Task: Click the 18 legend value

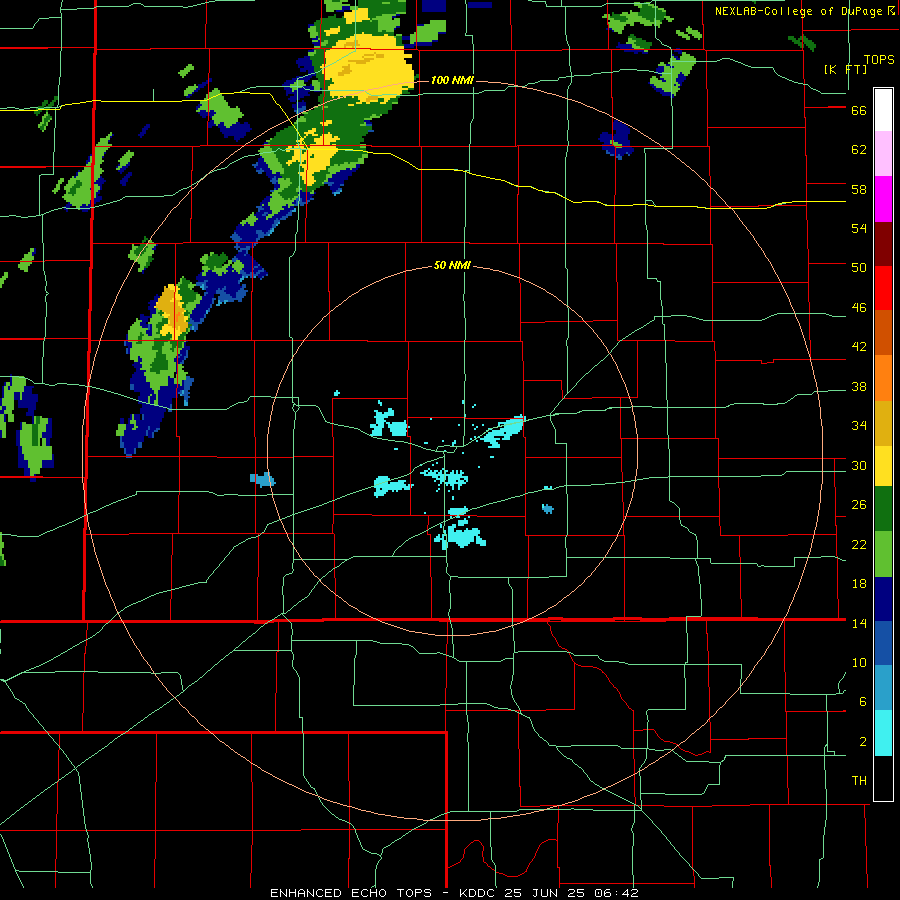Action: pyautogui.click(x=859, y=584)
